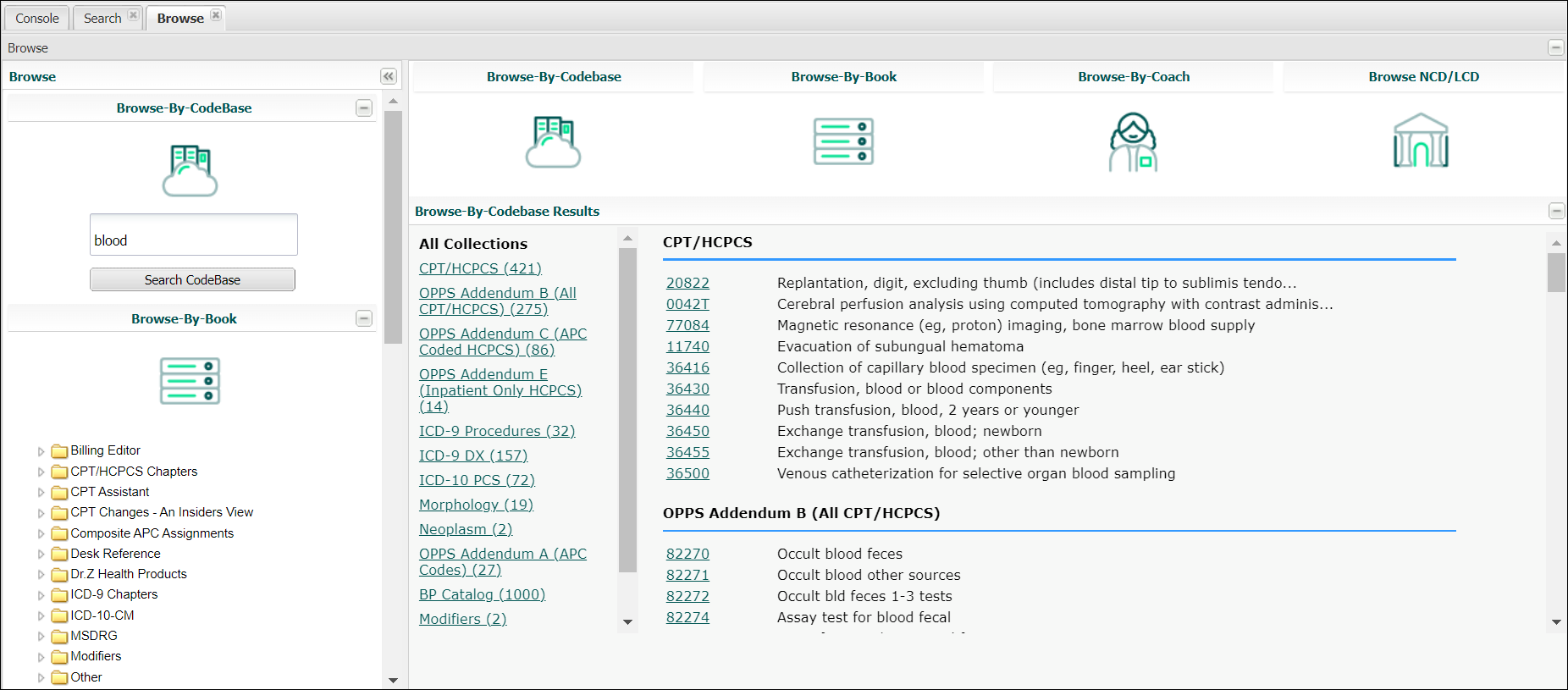Collapse the left Browse panel with double-arrow icon

(x=389, y=77)
